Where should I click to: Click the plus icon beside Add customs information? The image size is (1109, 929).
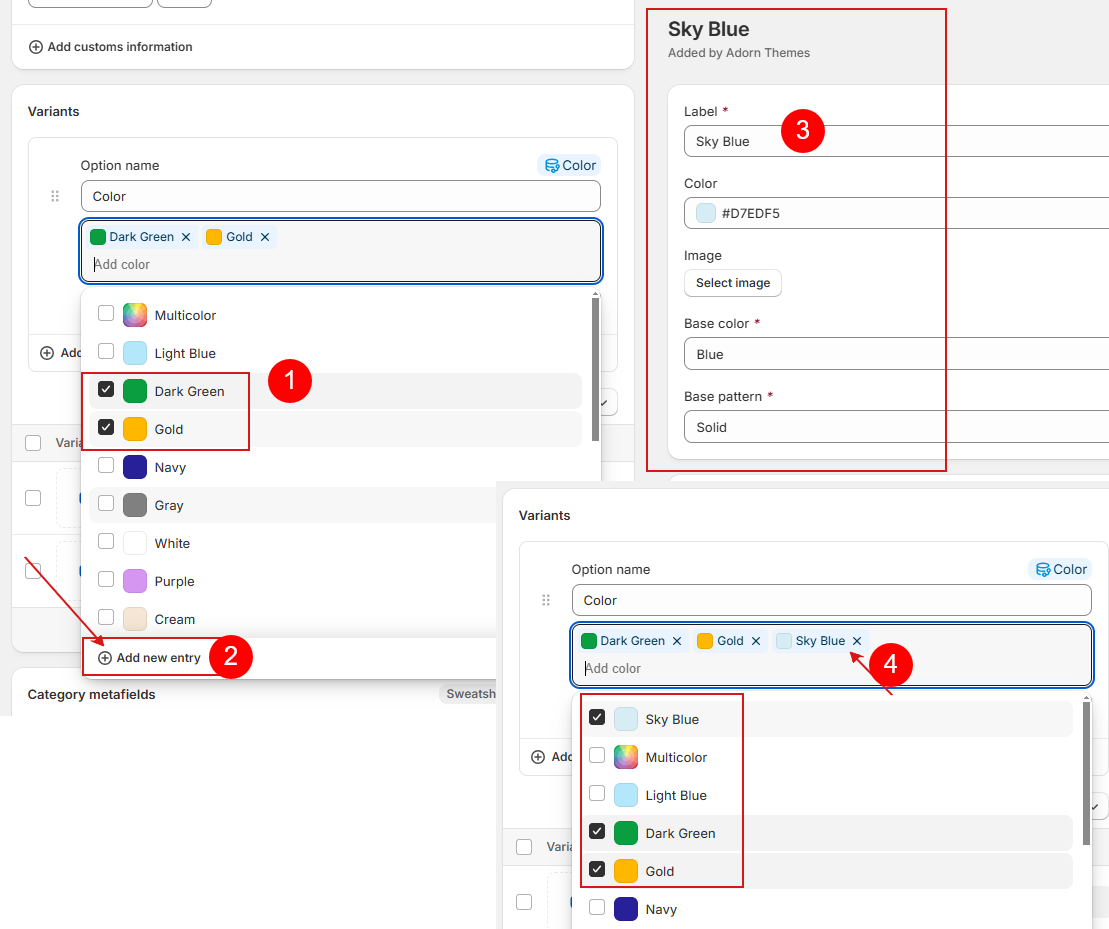pyautogui.click(x=36, y=47)
